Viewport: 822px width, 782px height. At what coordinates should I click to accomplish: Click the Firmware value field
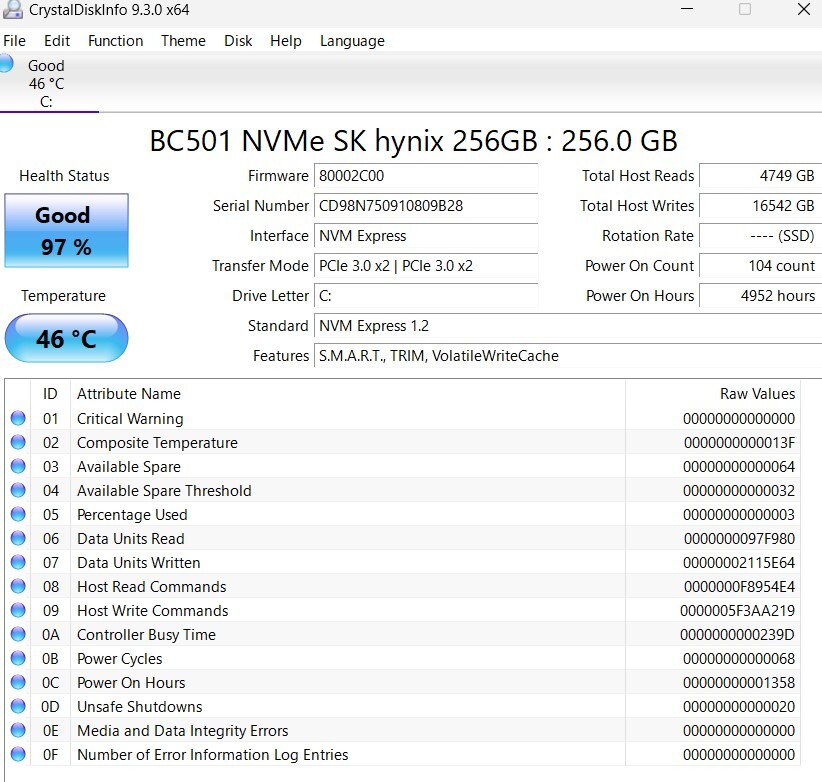pyautogui.click(x=425, y=176)
